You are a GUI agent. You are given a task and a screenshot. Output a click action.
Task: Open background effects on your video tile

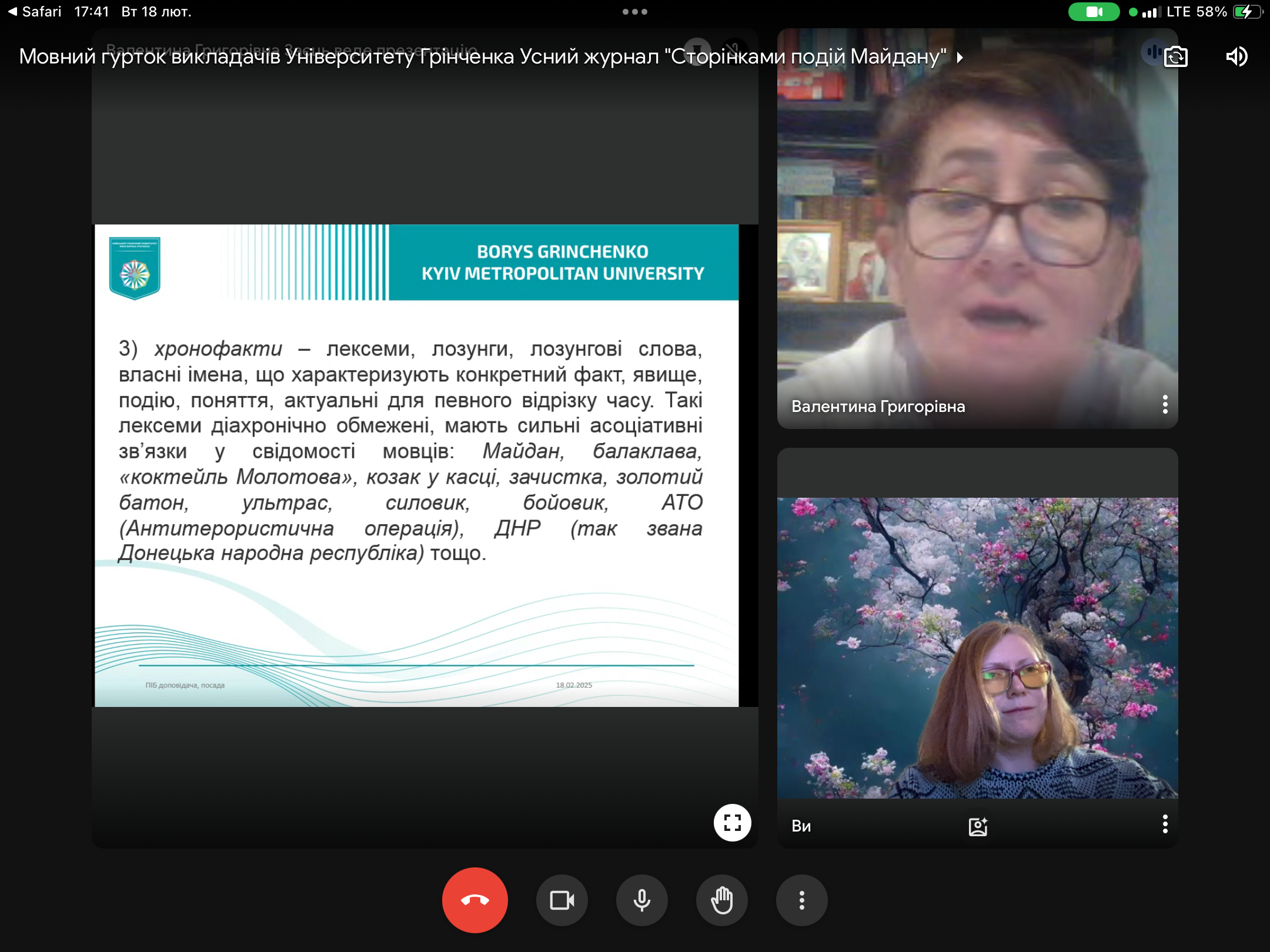click(x=978, y=826)
